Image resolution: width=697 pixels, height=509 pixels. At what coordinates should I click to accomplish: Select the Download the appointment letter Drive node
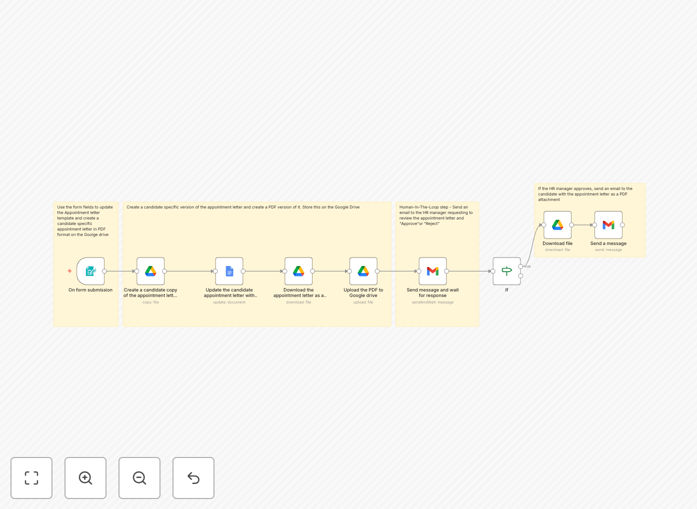pyautogui.click(x=298, y=271)
